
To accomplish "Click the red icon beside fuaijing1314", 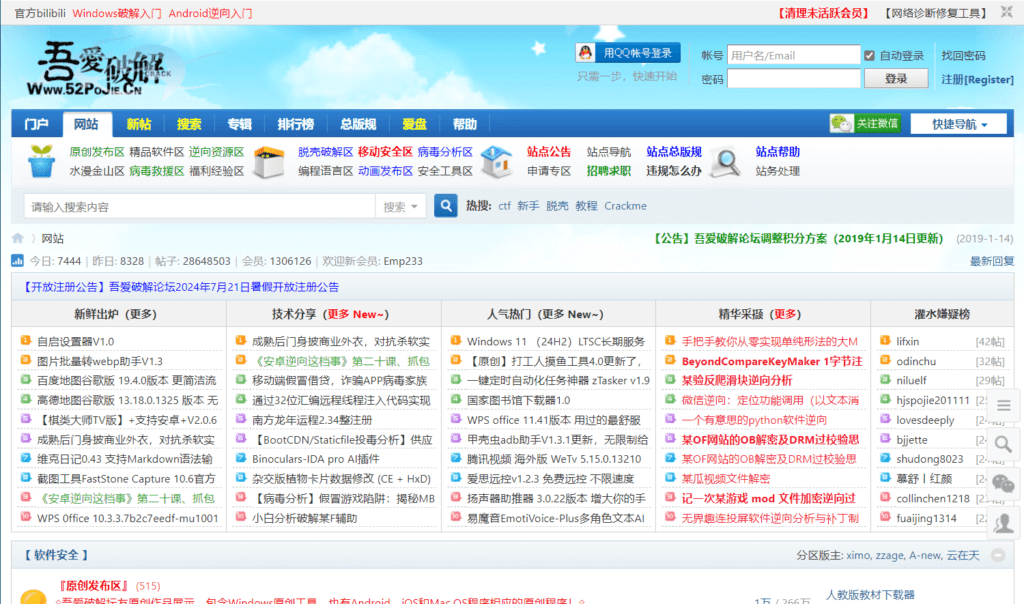I will [886, 517].
